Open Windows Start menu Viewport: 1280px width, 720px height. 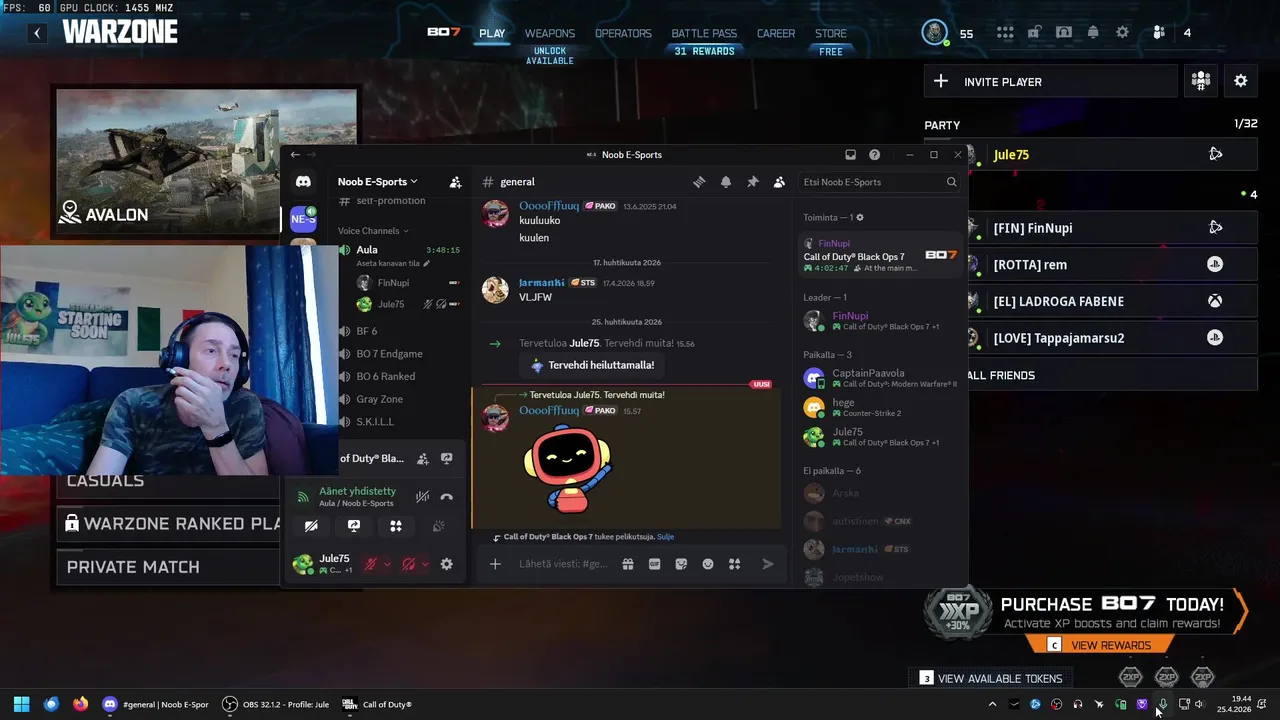click(21, 704)
